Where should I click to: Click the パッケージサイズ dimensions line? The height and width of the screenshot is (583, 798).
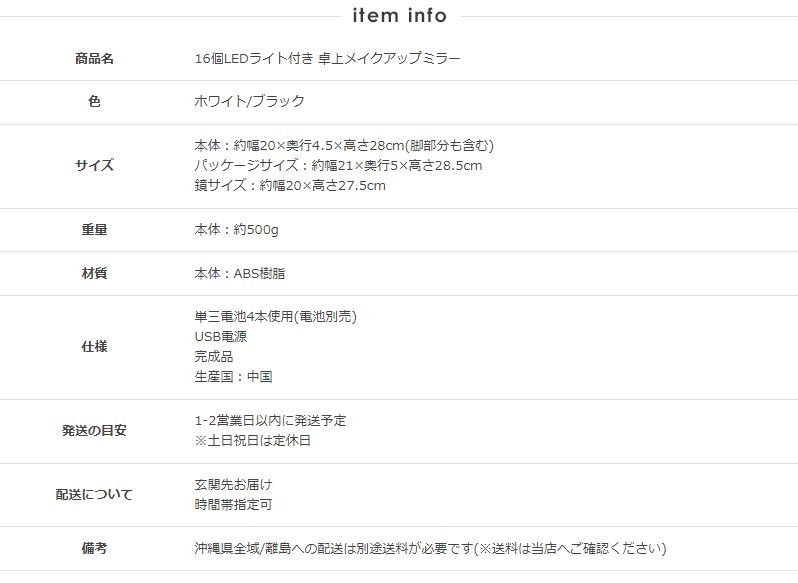click(x=338, y=166)
